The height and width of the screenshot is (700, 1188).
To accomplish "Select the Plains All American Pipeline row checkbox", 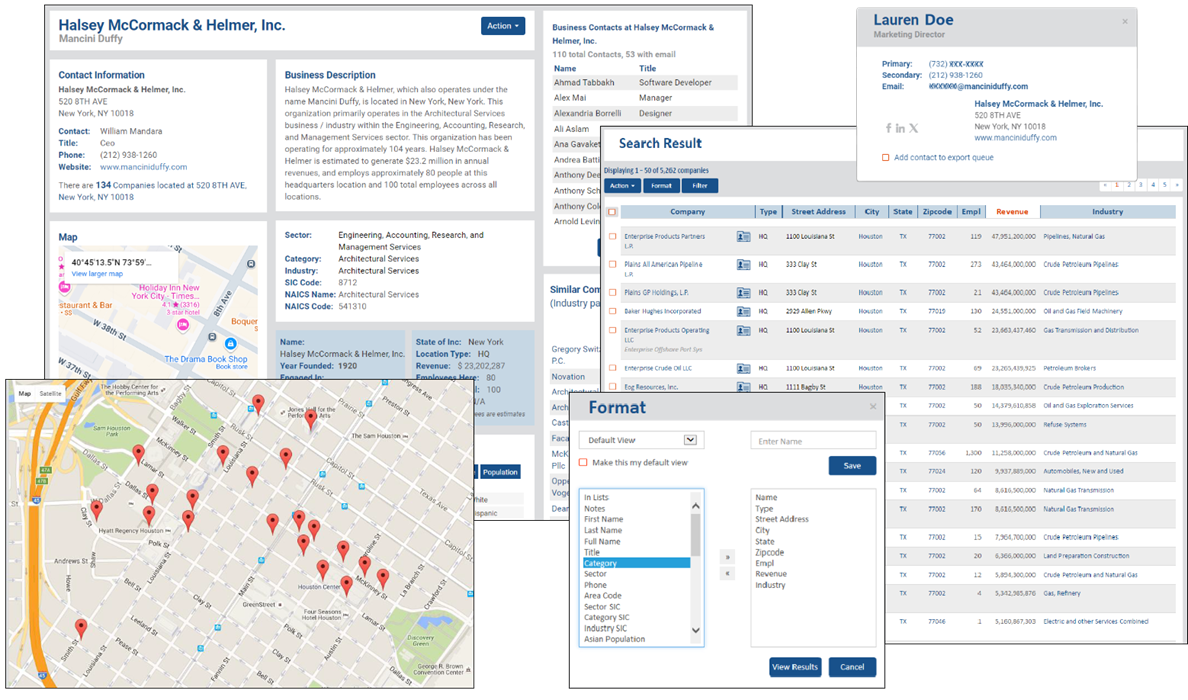I will pos(612,264).
